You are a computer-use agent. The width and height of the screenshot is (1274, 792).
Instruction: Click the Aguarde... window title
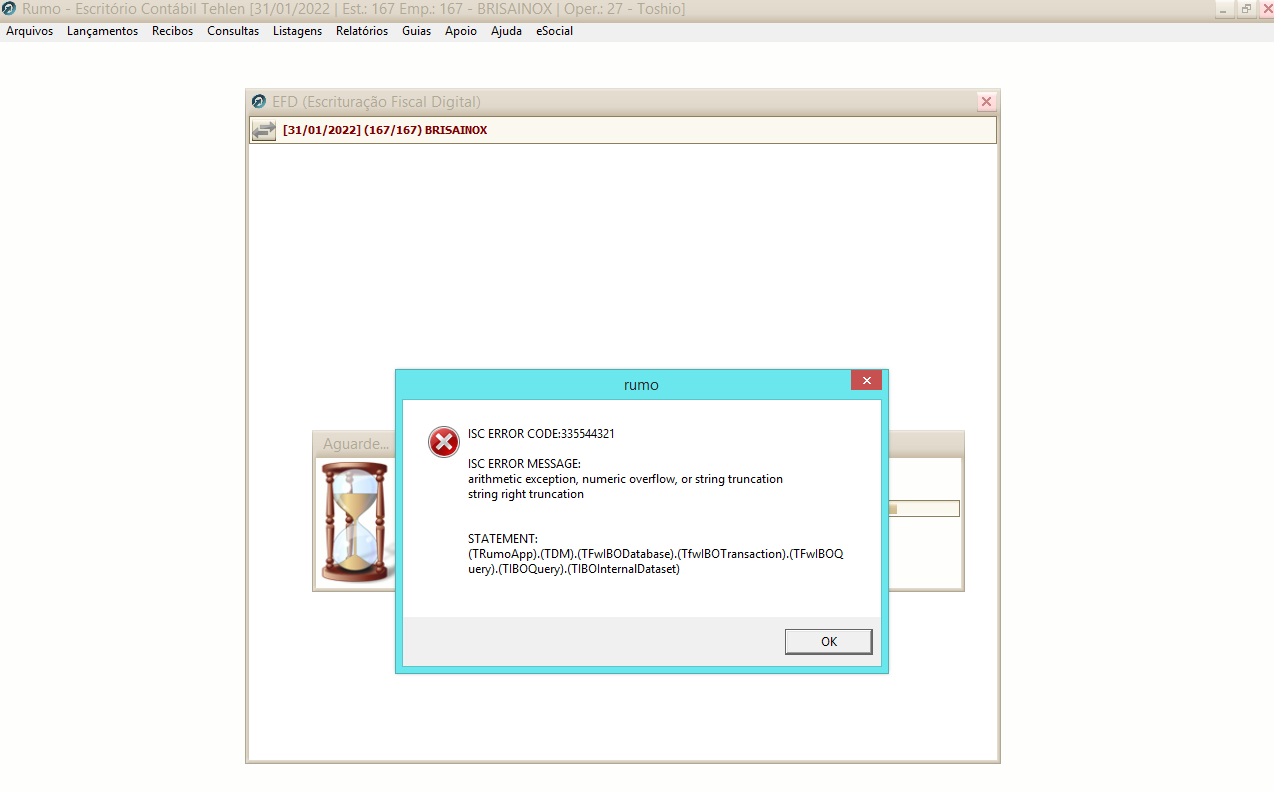(x=356, y=444)
